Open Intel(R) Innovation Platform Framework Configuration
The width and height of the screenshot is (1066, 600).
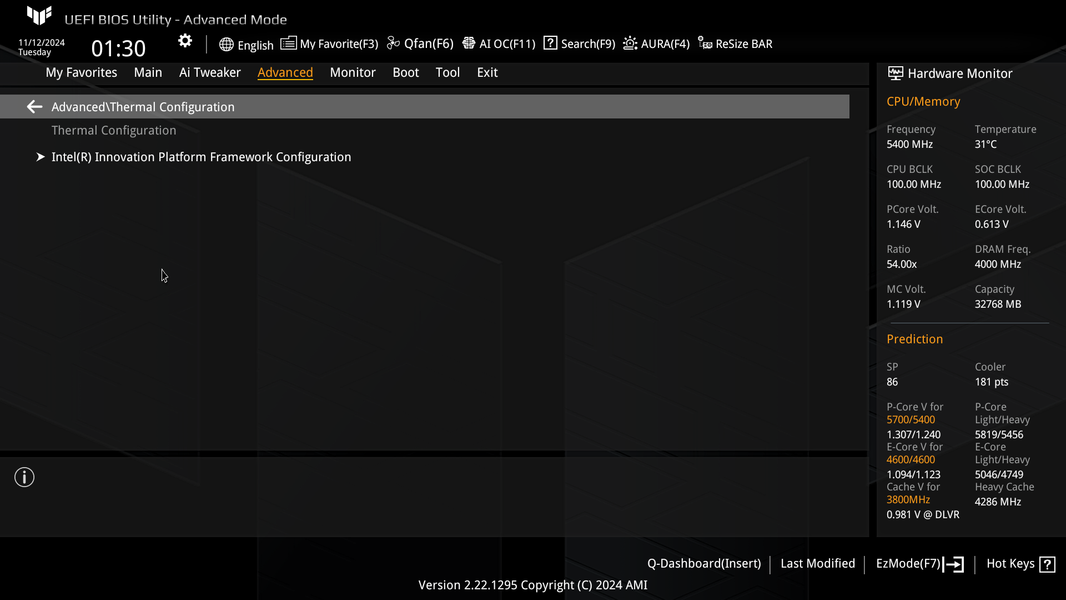point(201,157)
